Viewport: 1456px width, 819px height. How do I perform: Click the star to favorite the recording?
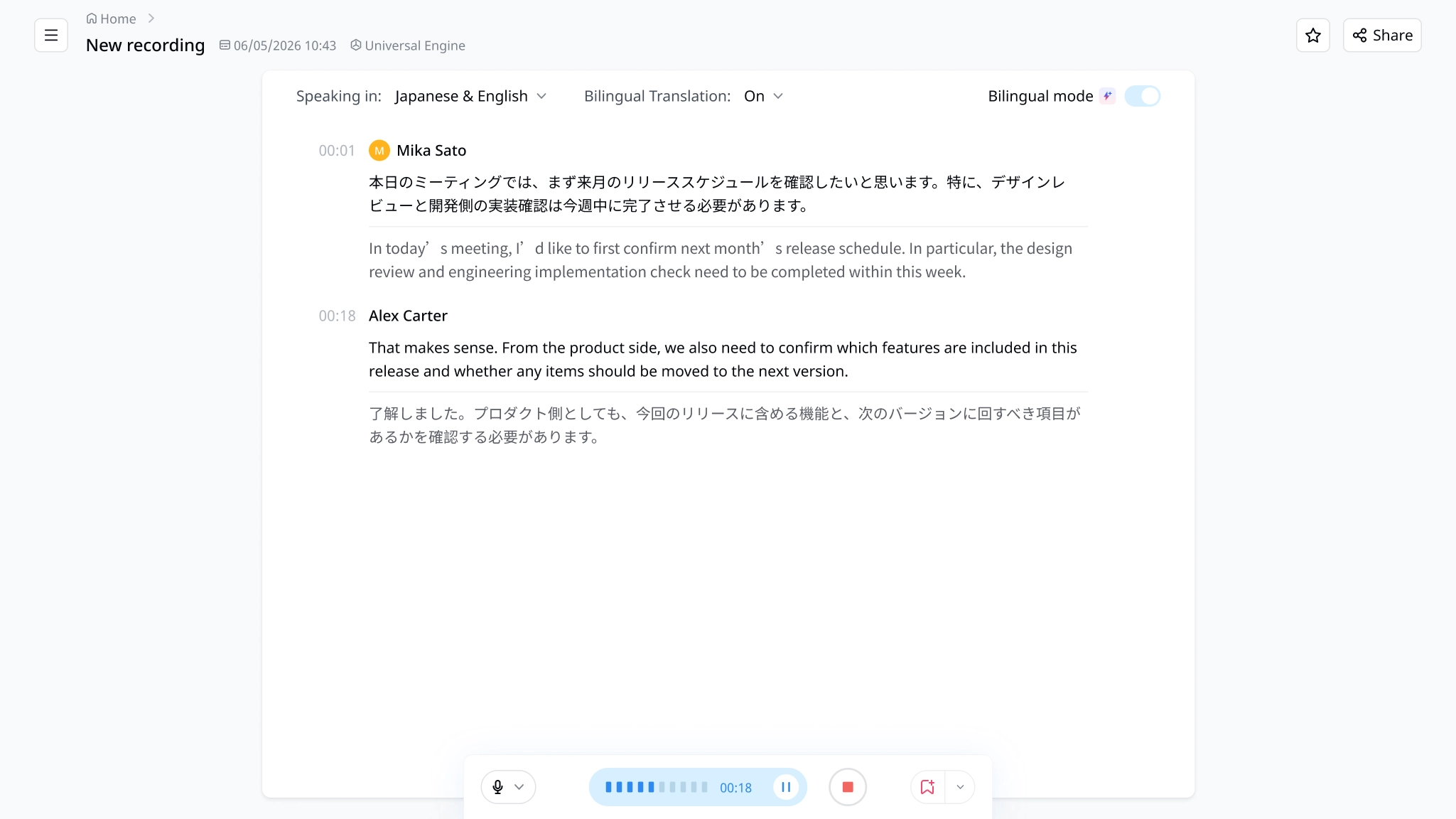point(1312,36)
